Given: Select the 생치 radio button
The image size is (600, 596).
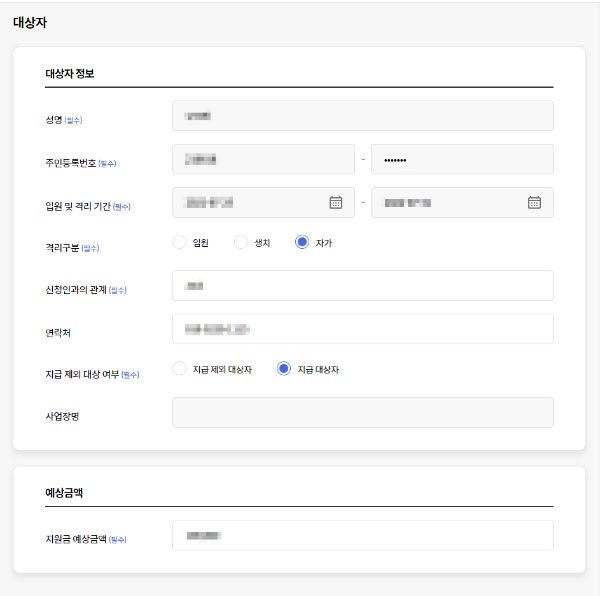Looking at the screenshot, I should pyautogui.click(x=241, y=242).
